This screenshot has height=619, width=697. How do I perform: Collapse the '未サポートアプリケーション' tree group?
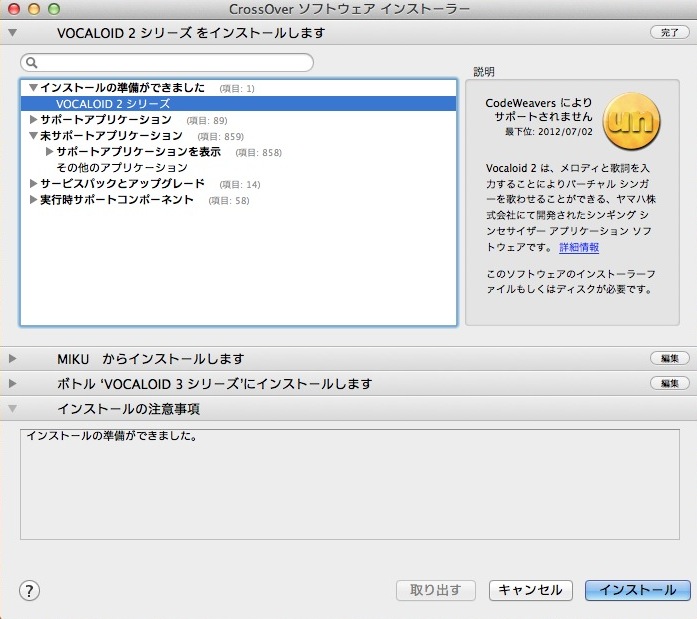coord(33,136)
